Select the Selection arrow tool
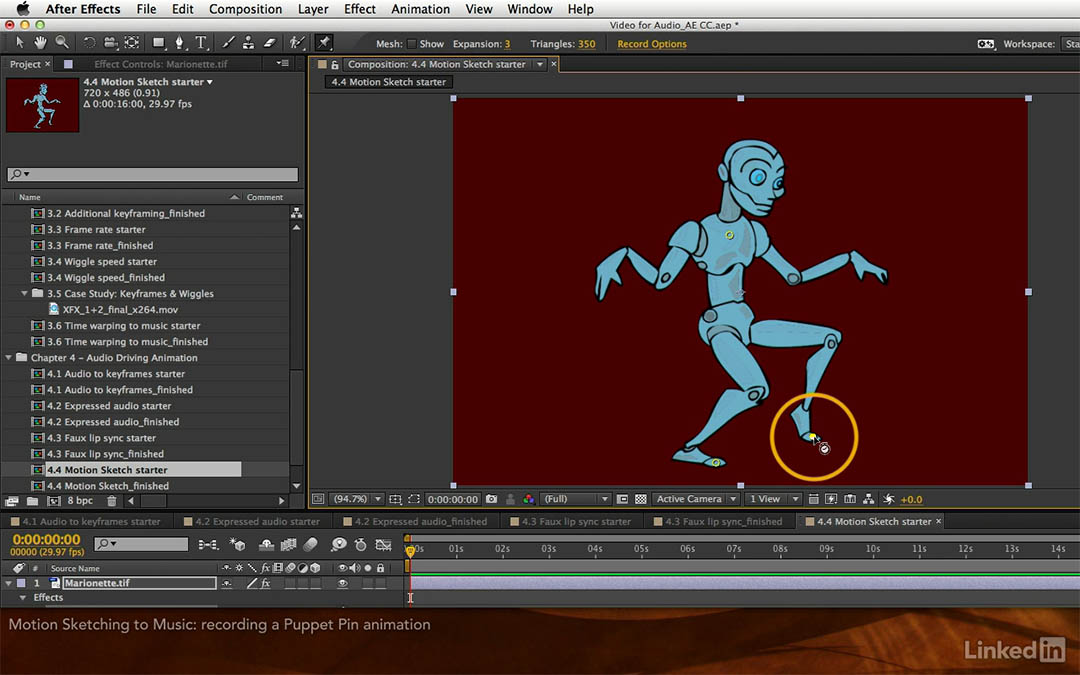 19,43
